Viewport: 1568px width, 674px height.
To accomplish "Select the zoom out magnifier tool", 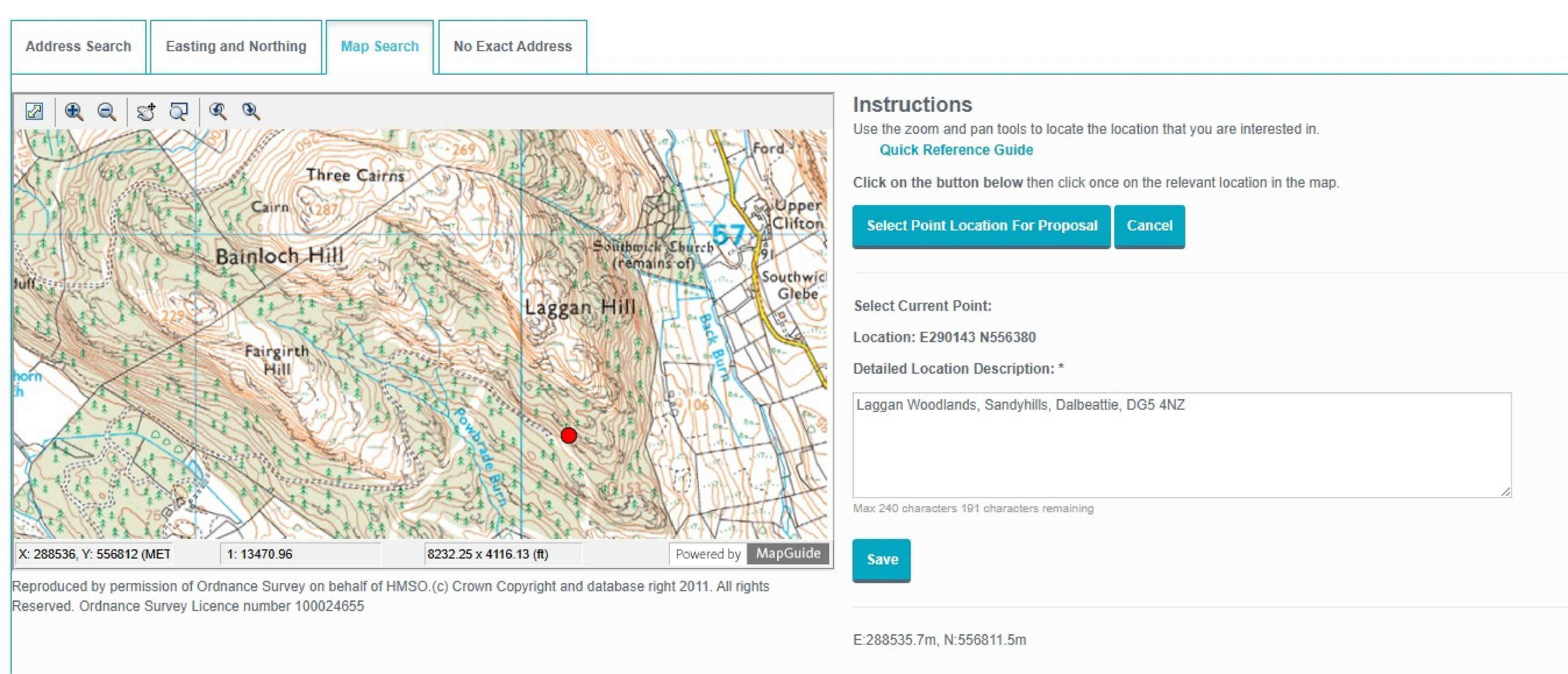I will coord(107,111).
